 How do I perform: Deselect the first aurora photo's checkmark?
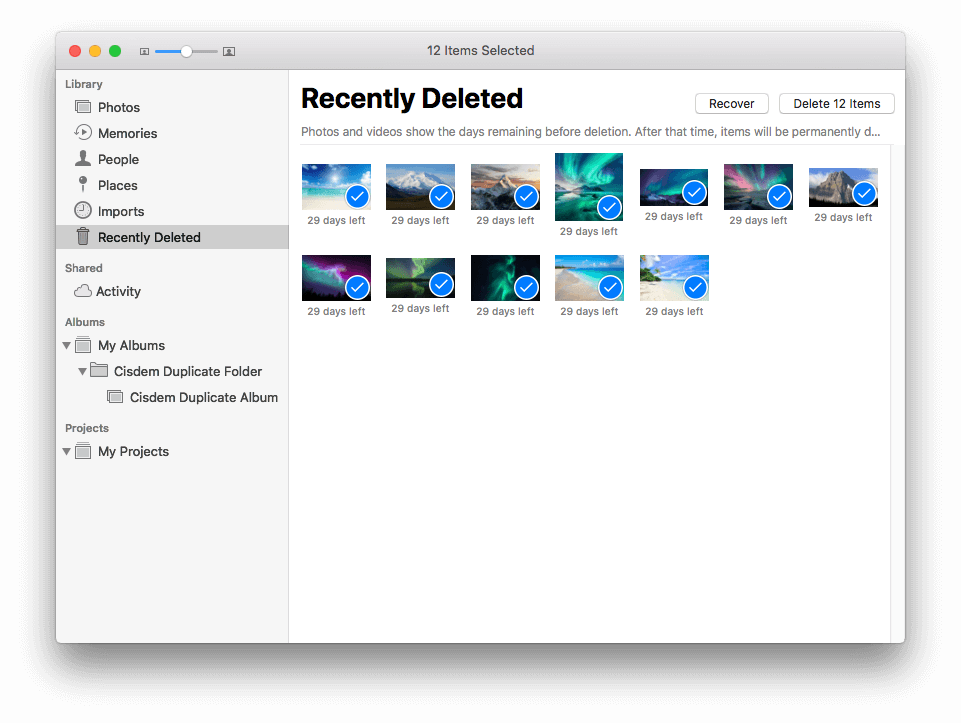(609, 207)
